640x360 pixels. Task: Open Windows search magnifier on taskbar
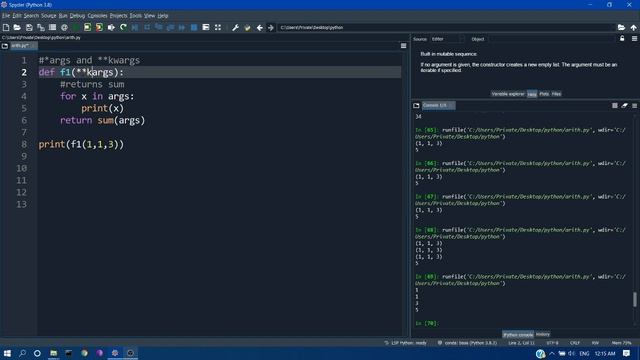[x=22, y=353]
